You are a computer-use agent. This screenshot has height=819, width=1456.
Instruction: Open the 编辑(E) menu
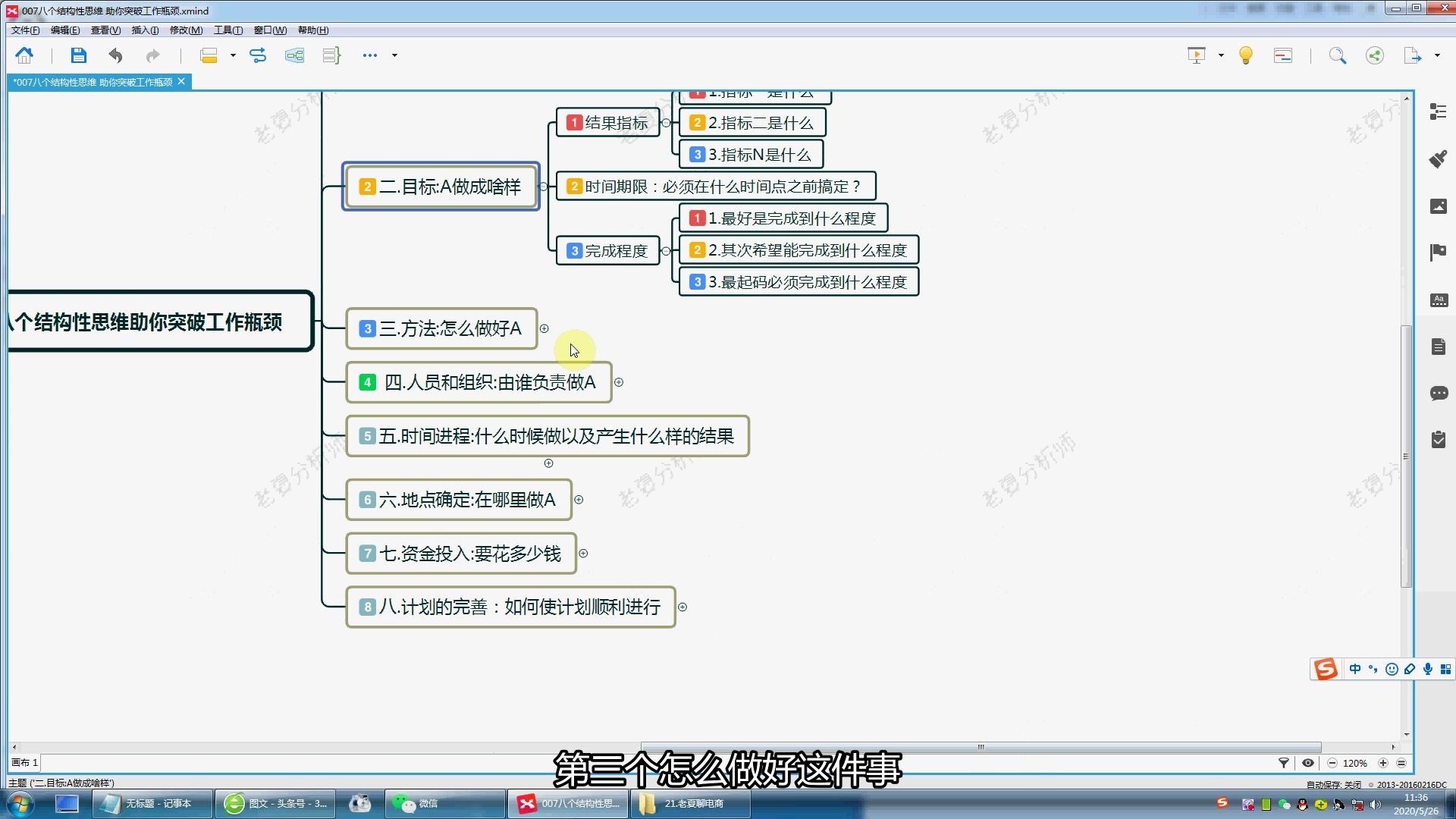65,30
